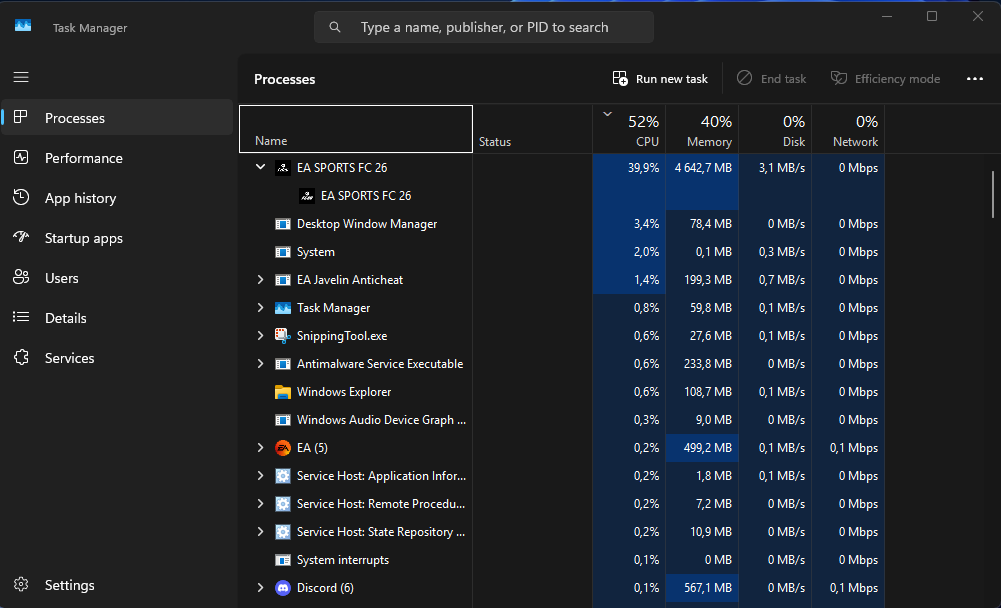Image resolution: width=1001 pixels, height=608 pixels.
Task: Click the Desktop Window Manager icon
Action: [283, 224]
